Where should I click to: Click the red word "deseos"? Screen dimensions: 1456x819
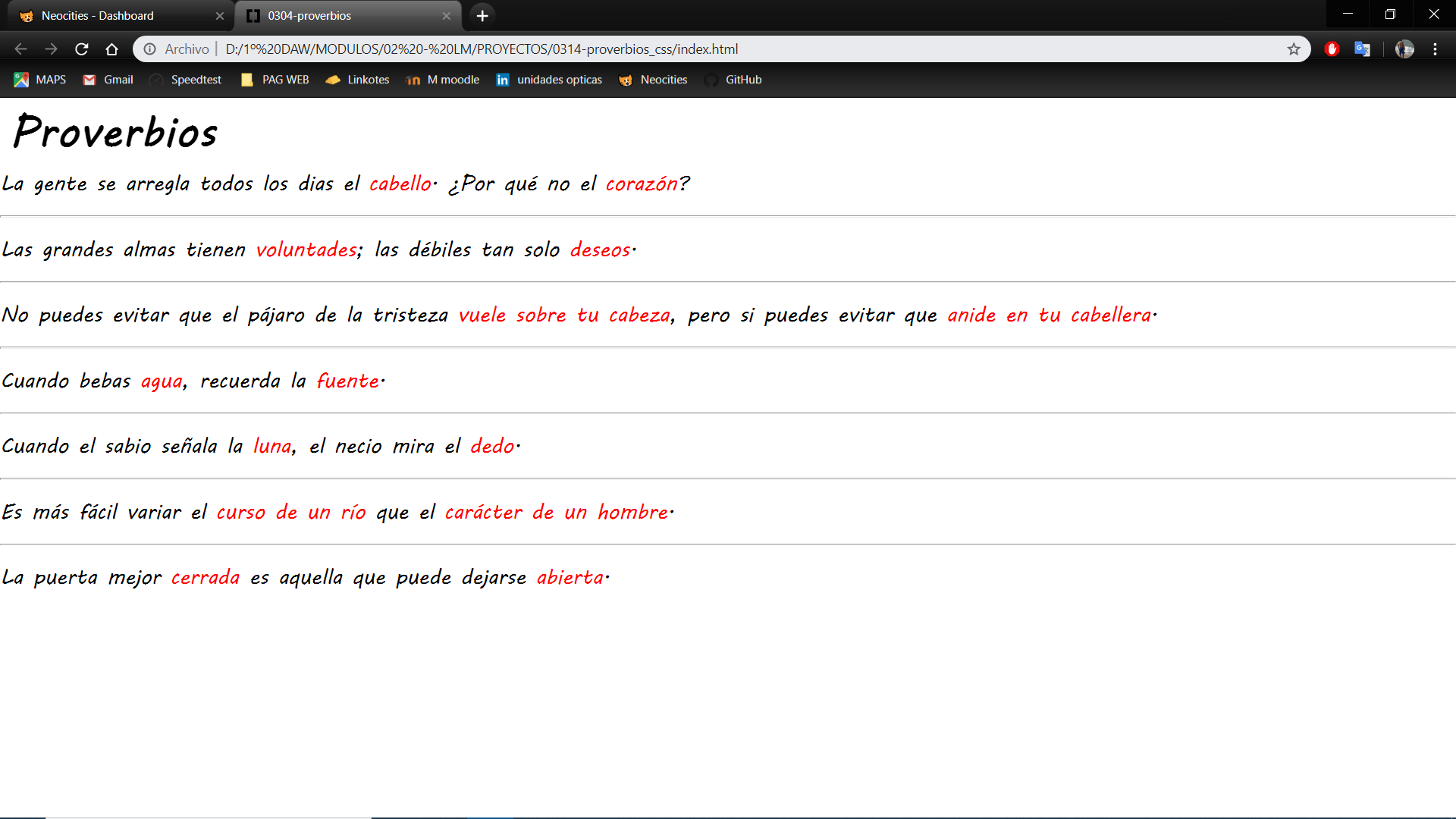[601, 249]
